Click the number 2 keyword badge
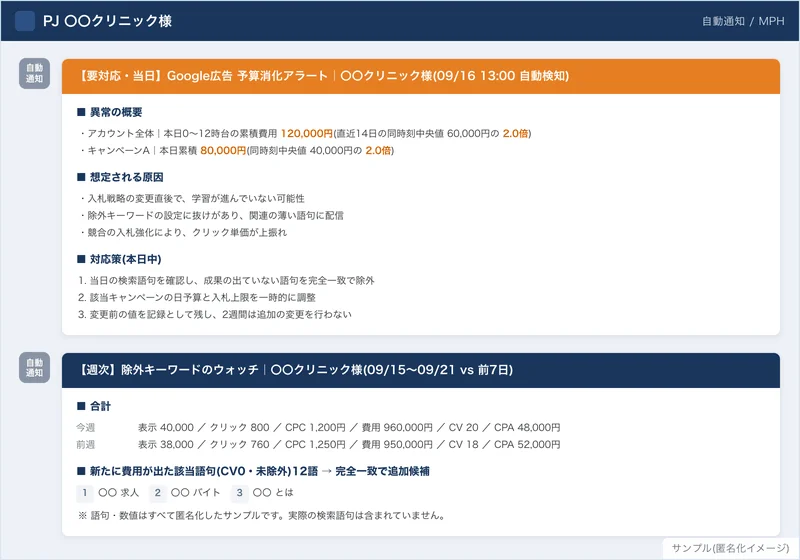Viewport: 800px width, 560px height. pos(158,493)
